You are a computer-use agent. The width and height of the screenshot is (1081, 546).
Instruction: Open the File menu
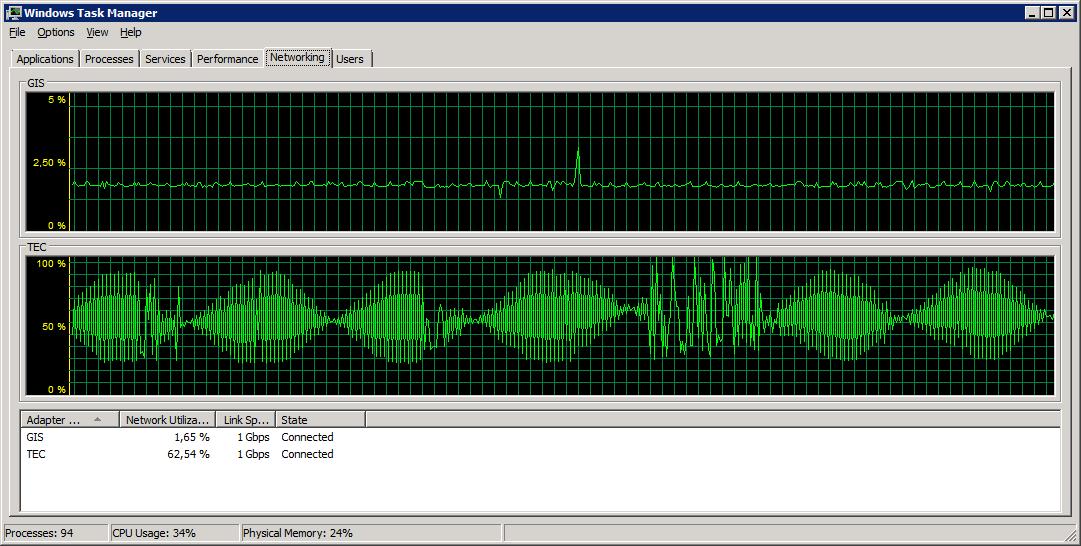click(x=17, y=32)
